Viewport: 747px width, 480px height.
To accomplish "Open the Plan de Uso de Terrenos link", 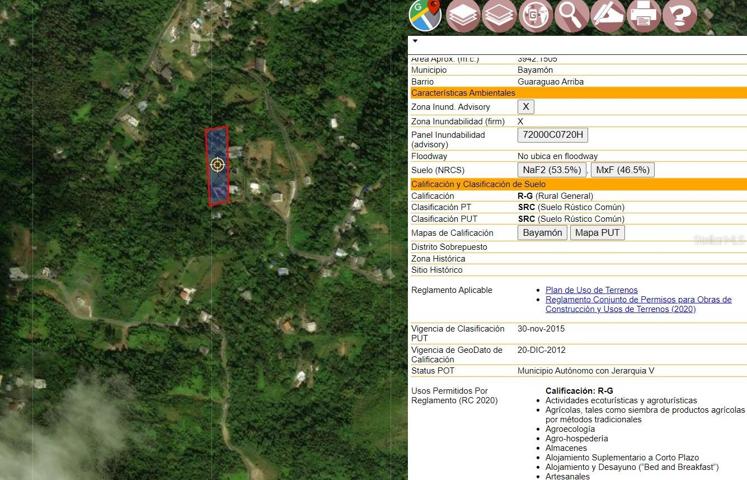I will coord(591,290).
